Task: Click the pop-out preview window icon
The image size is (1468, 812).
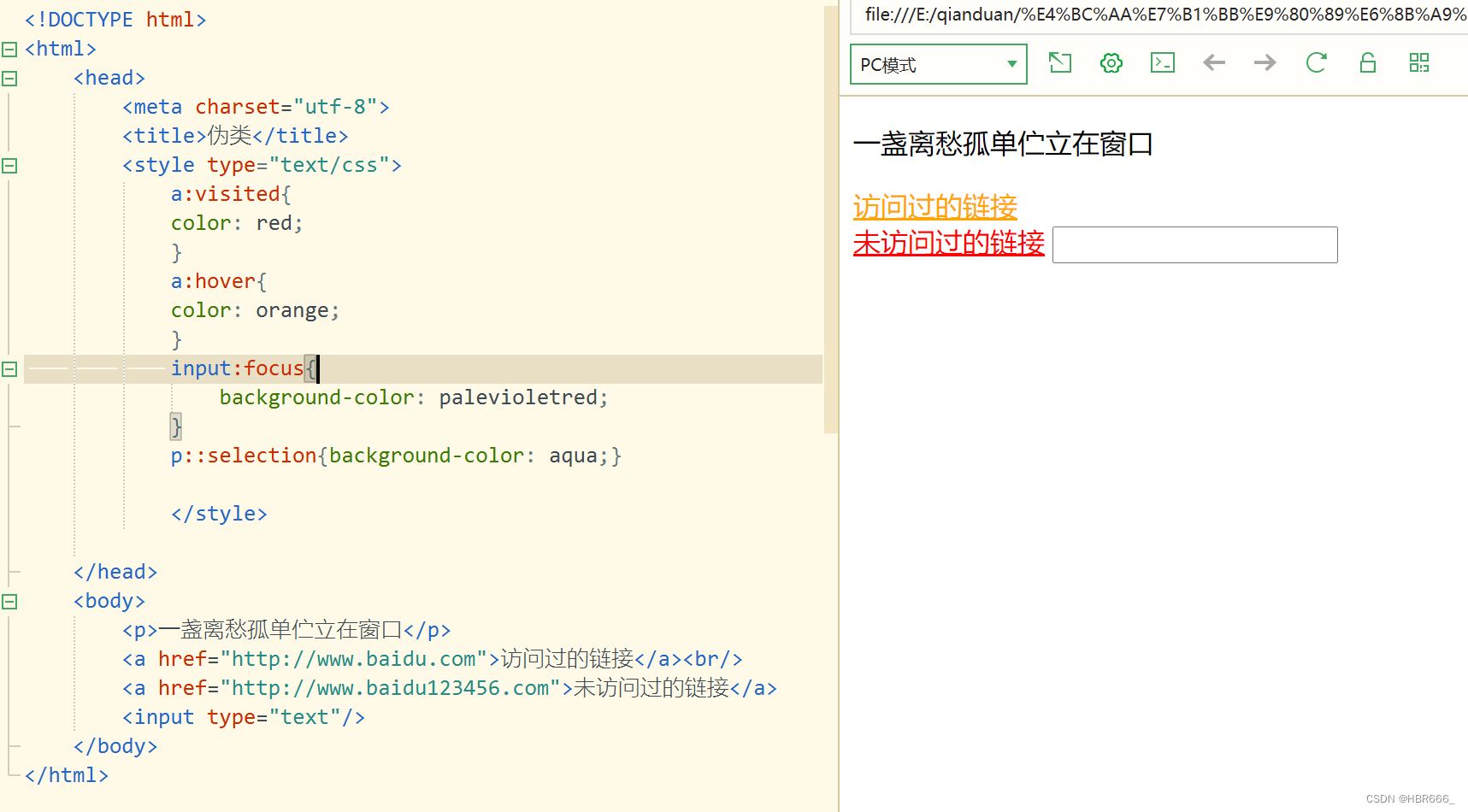Action: point(1060,62)
